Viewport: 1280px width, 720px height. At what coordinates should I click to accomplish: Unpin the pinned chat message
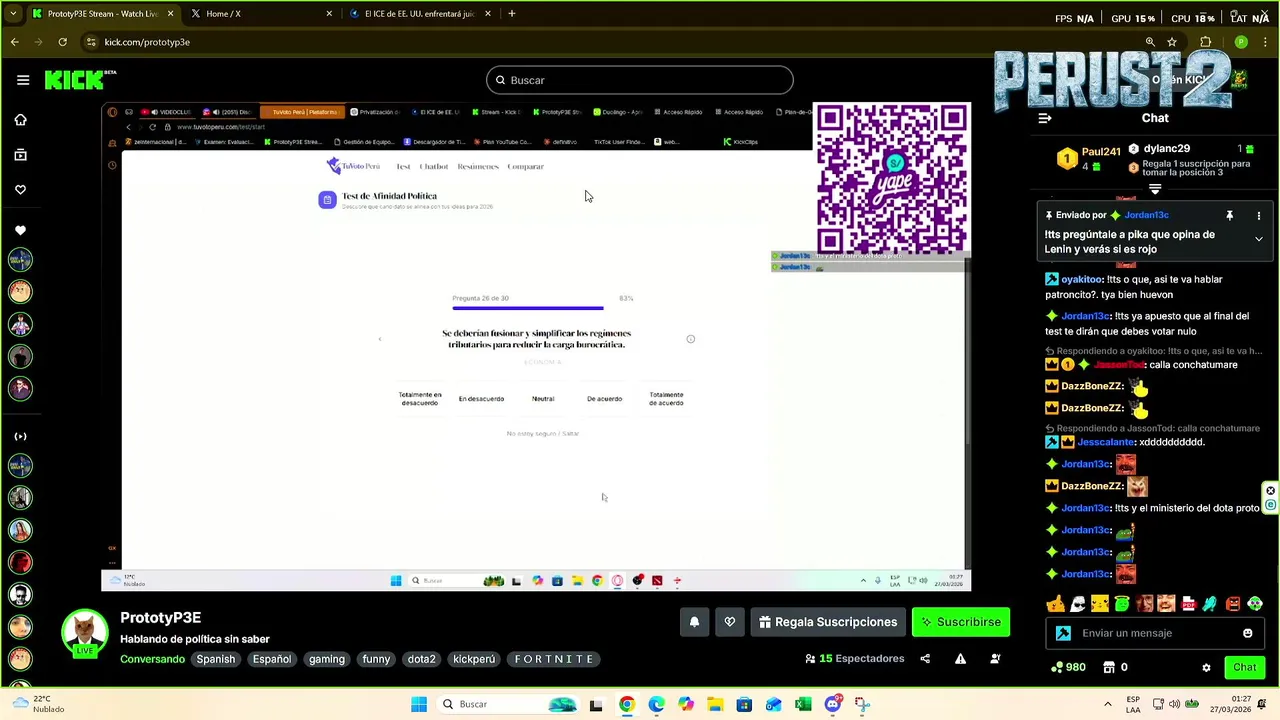click(1229, 215)
